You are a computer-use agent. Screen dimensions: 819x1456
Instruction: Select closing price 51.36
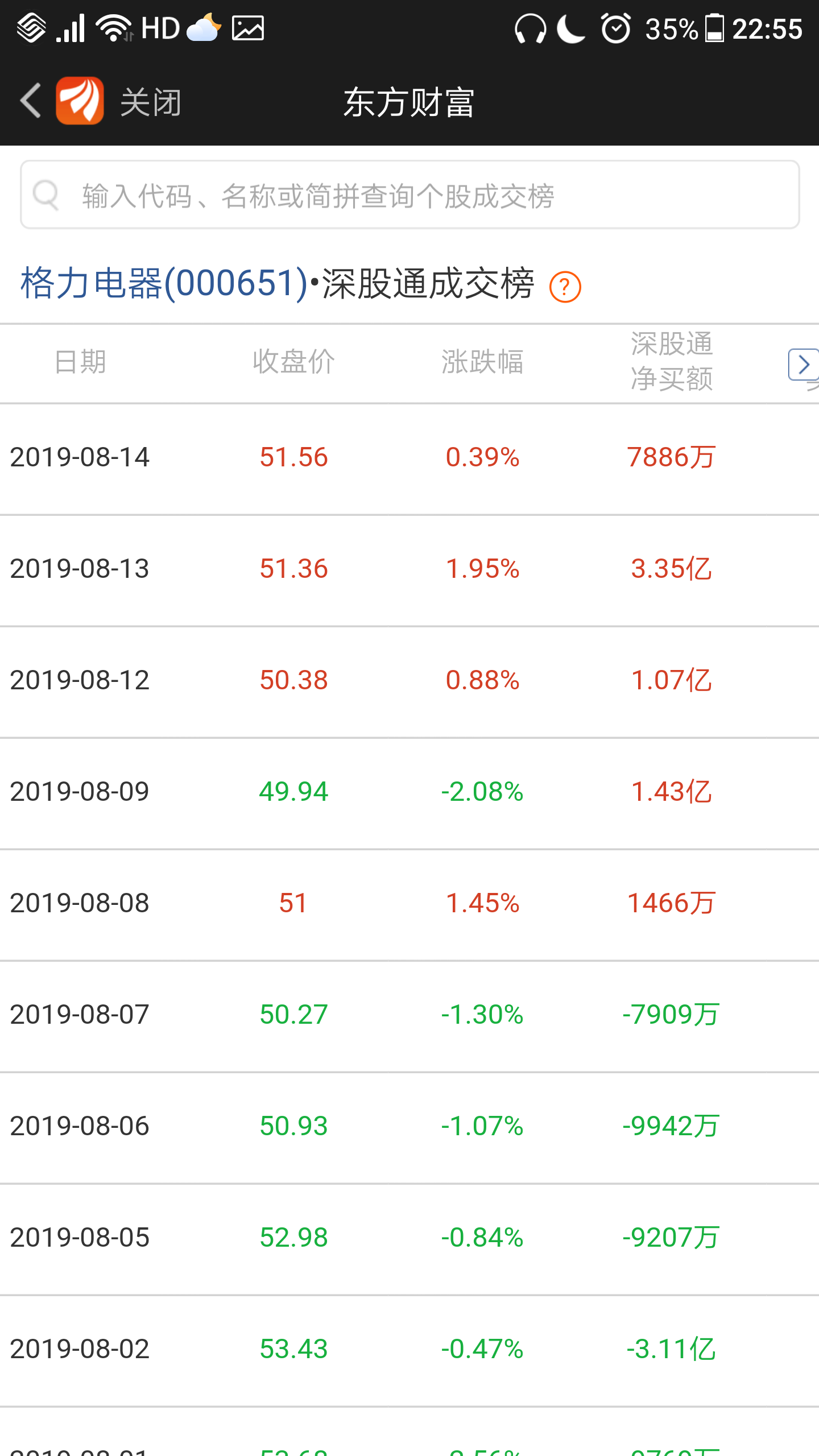click(x=293, y=569)
